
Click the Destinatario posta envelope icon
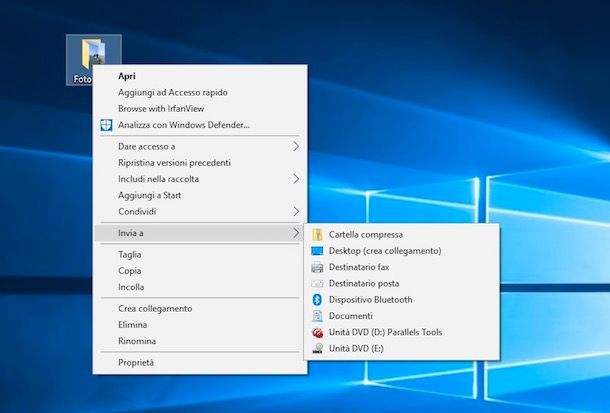point(317,283)
